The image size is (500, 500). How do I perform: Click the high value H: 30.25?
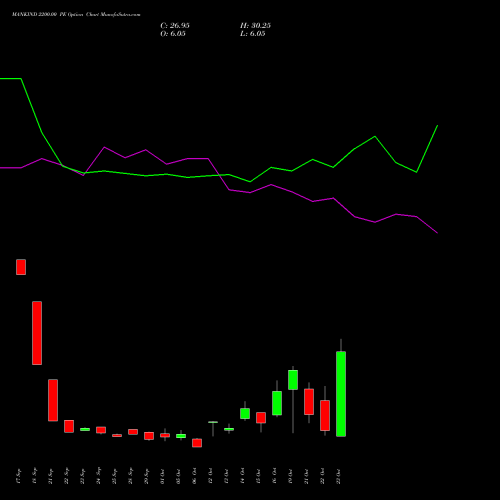(255, 26)
